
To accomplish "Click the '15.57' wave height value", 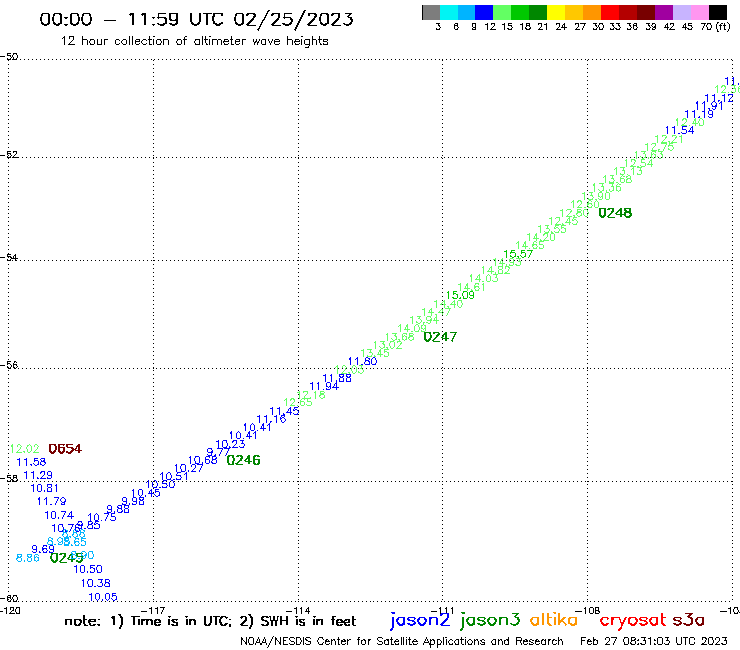I will [x=518, y=254].
